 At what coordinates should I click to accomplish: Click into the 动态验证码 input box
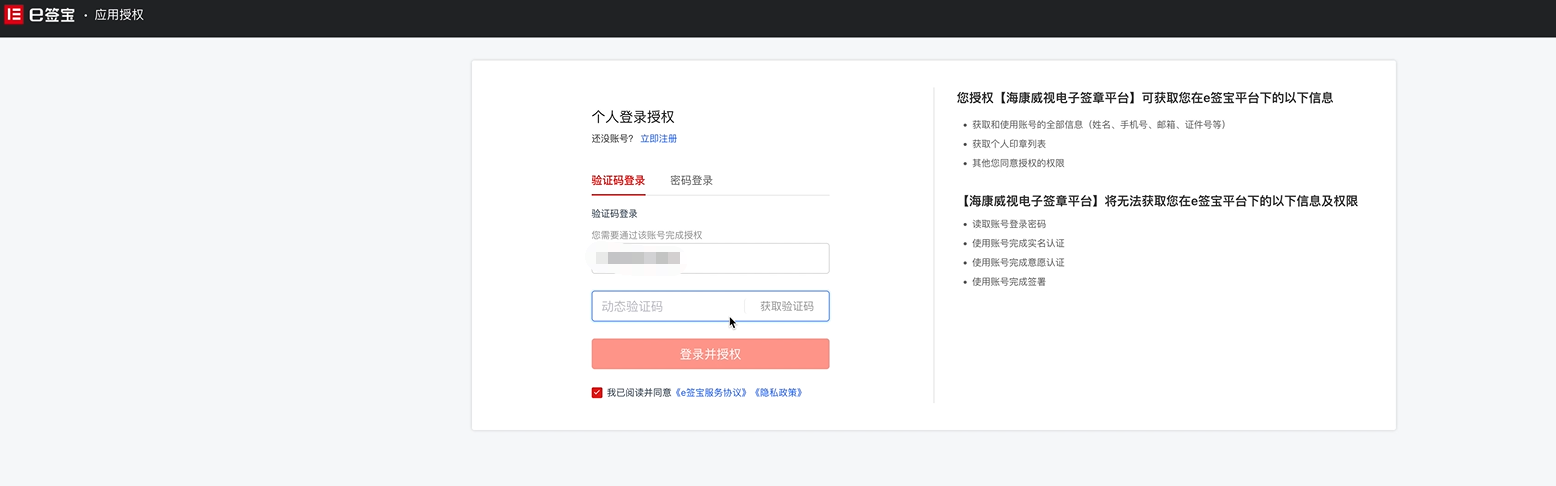(x=665, y=307)
